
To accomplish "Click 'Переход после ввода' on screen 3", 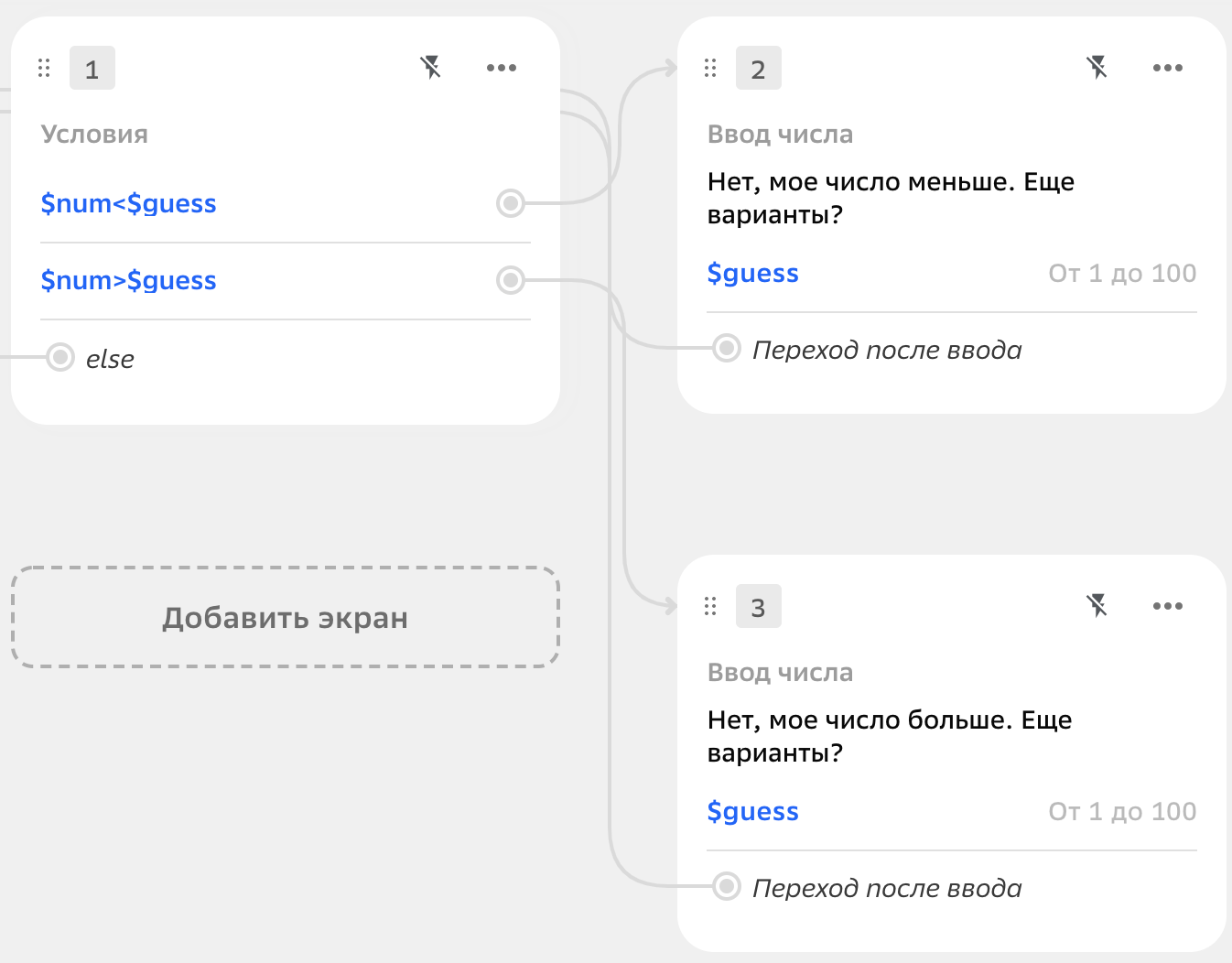I will click(887, 888).
